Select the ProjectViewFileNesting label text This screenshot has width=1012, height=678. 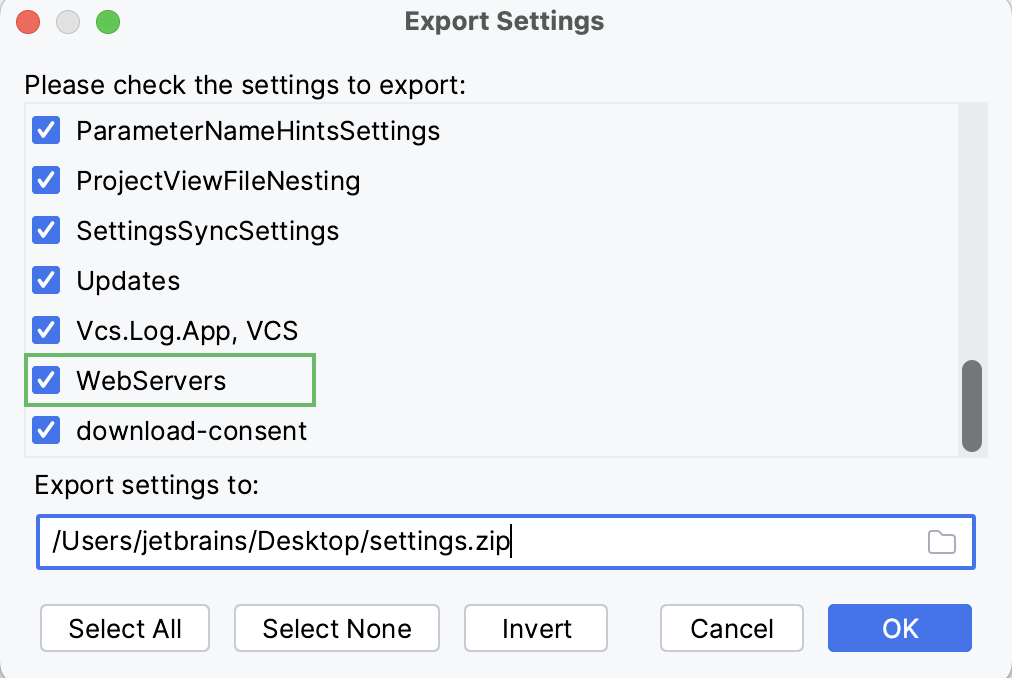[x=218, y=181]
